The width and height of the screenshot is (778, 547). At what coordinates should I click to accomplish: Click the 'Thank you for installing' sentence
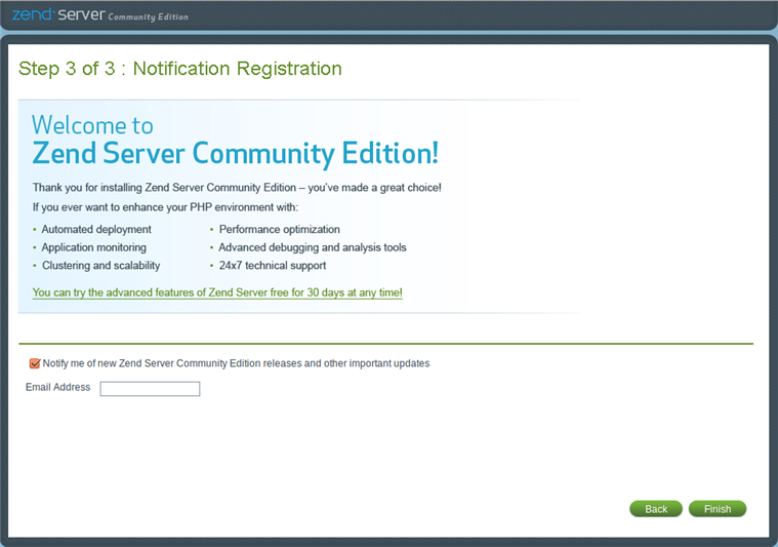click(237, 188)
